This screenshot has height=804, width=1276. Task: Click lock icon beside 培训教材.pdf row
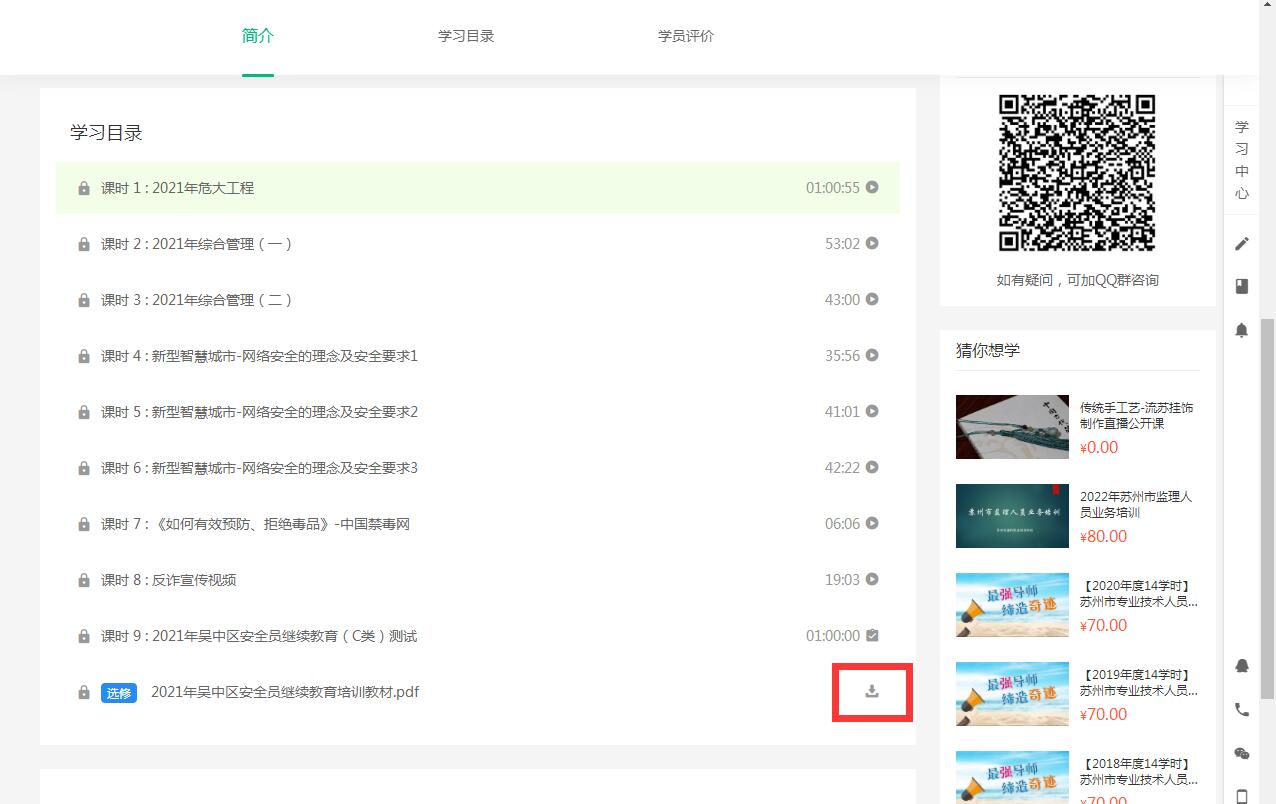(84, 692)
